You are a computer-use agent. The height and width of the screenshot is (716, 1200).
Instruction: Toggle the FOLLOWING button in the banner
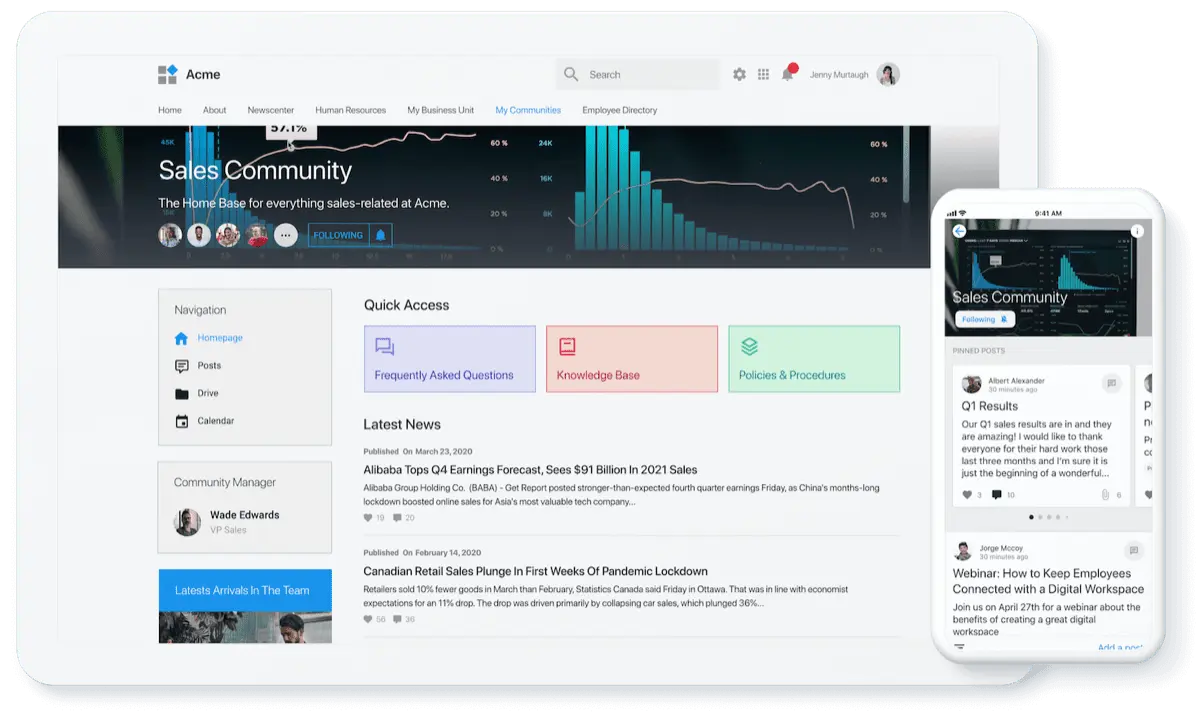(x=338, y=235)
